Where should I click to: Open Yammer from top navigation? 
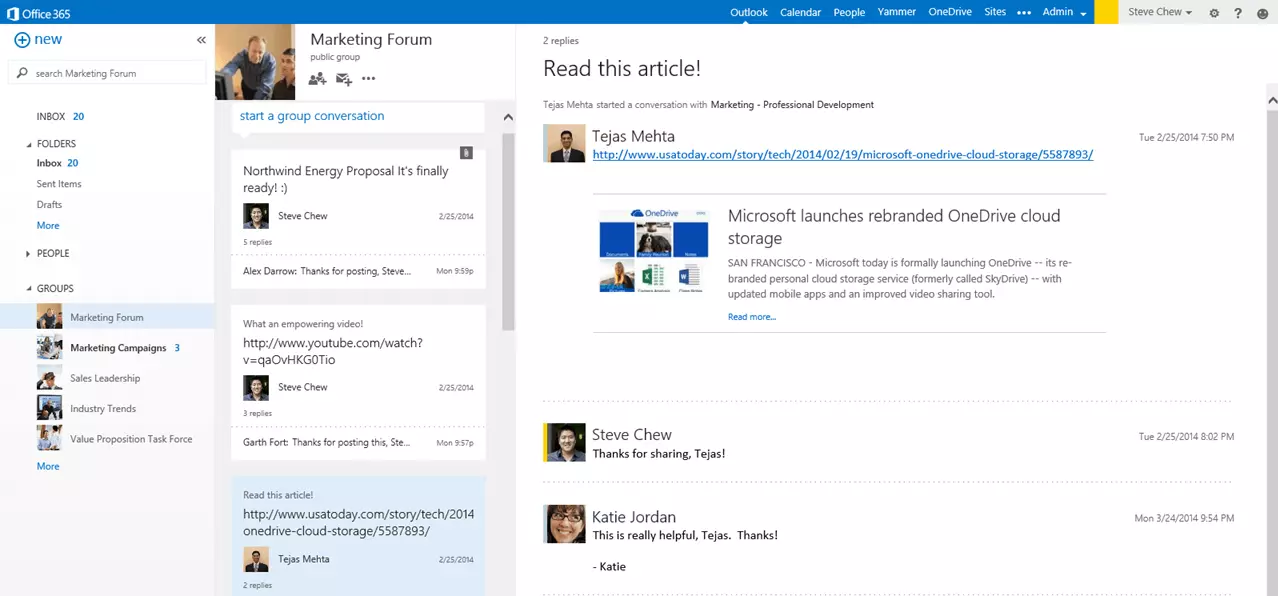tap(897, 12)
